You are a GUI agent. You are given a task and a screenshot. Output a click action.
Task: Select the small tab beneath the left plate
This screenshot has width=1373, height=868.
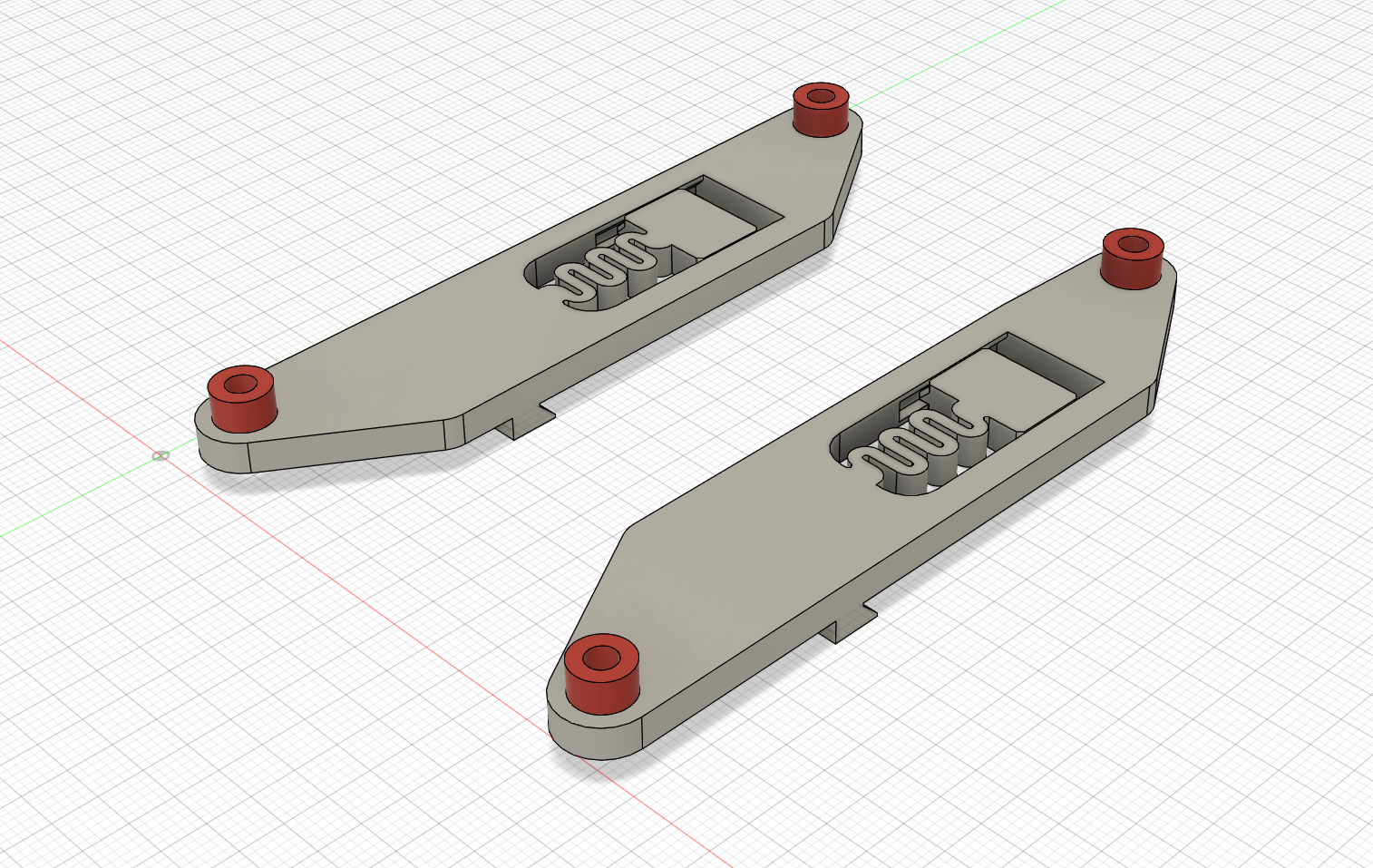pos(526,422)
